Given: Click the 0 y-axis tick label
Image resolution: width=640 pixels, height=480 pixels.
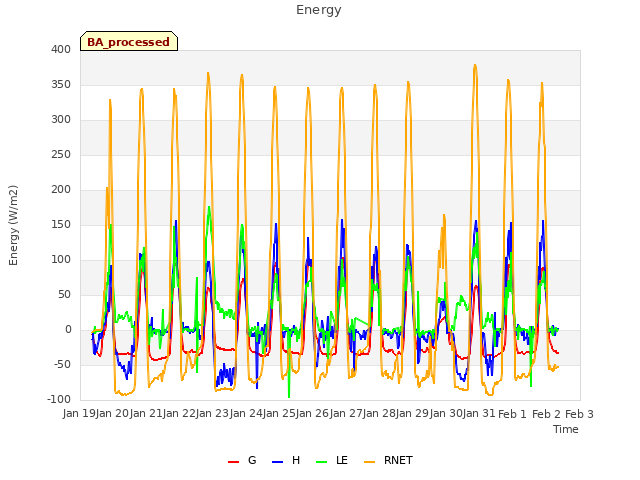Looking at the screenshot, I should (x=68, y=330).
